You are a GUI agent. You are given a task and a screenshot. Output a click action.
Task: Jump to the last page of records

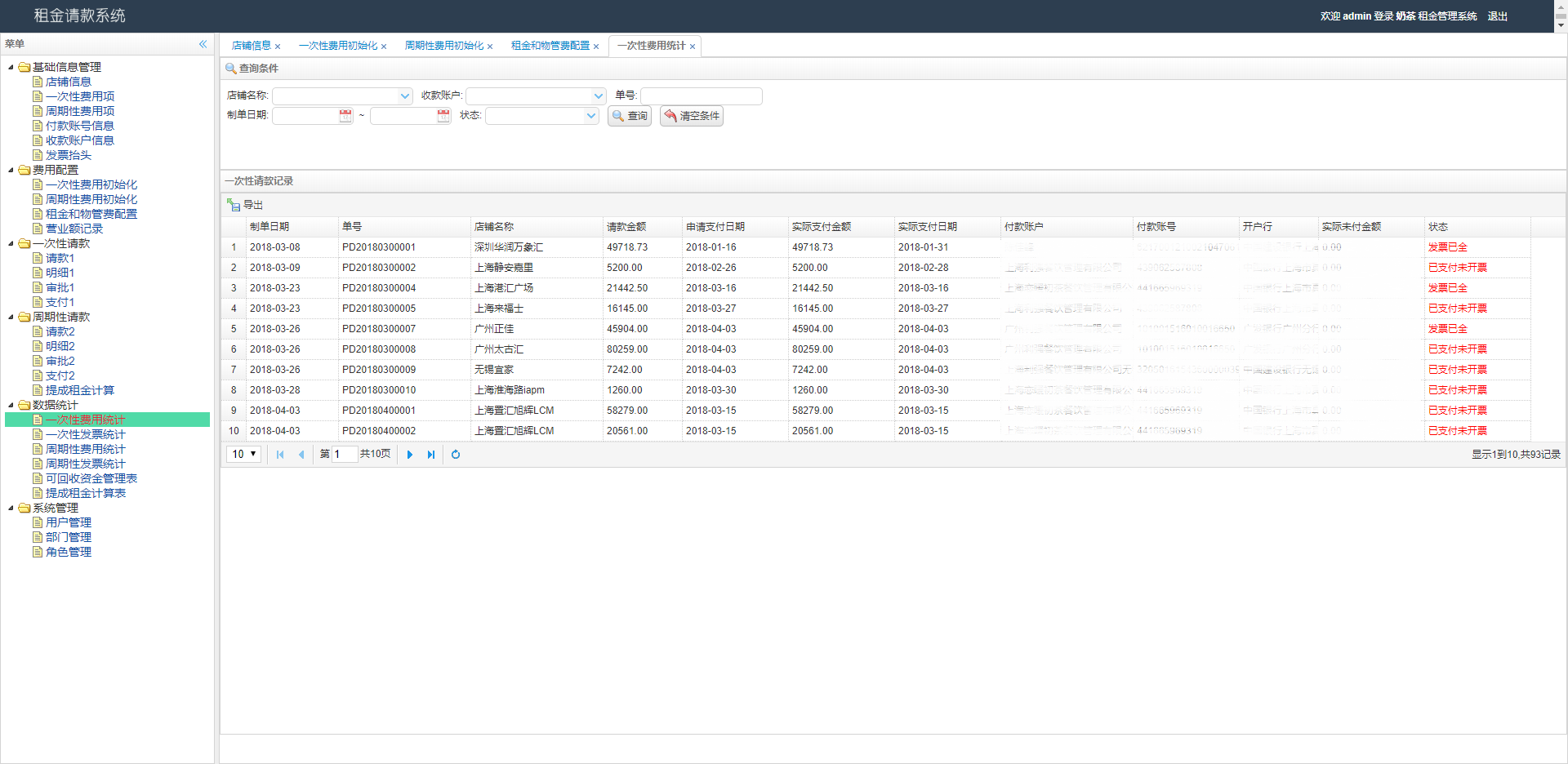(x=431, y=455)
